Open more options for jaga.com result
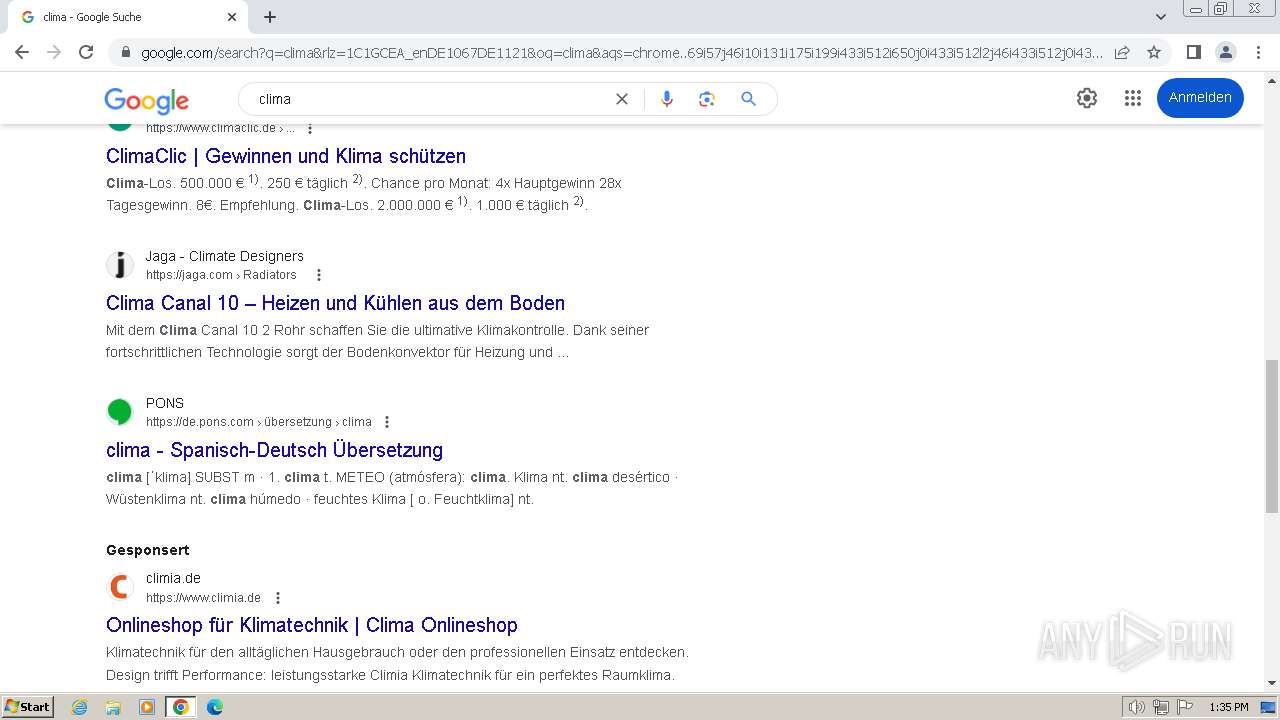Screen dimensions: 1280x720 click(x=319, y=275)
